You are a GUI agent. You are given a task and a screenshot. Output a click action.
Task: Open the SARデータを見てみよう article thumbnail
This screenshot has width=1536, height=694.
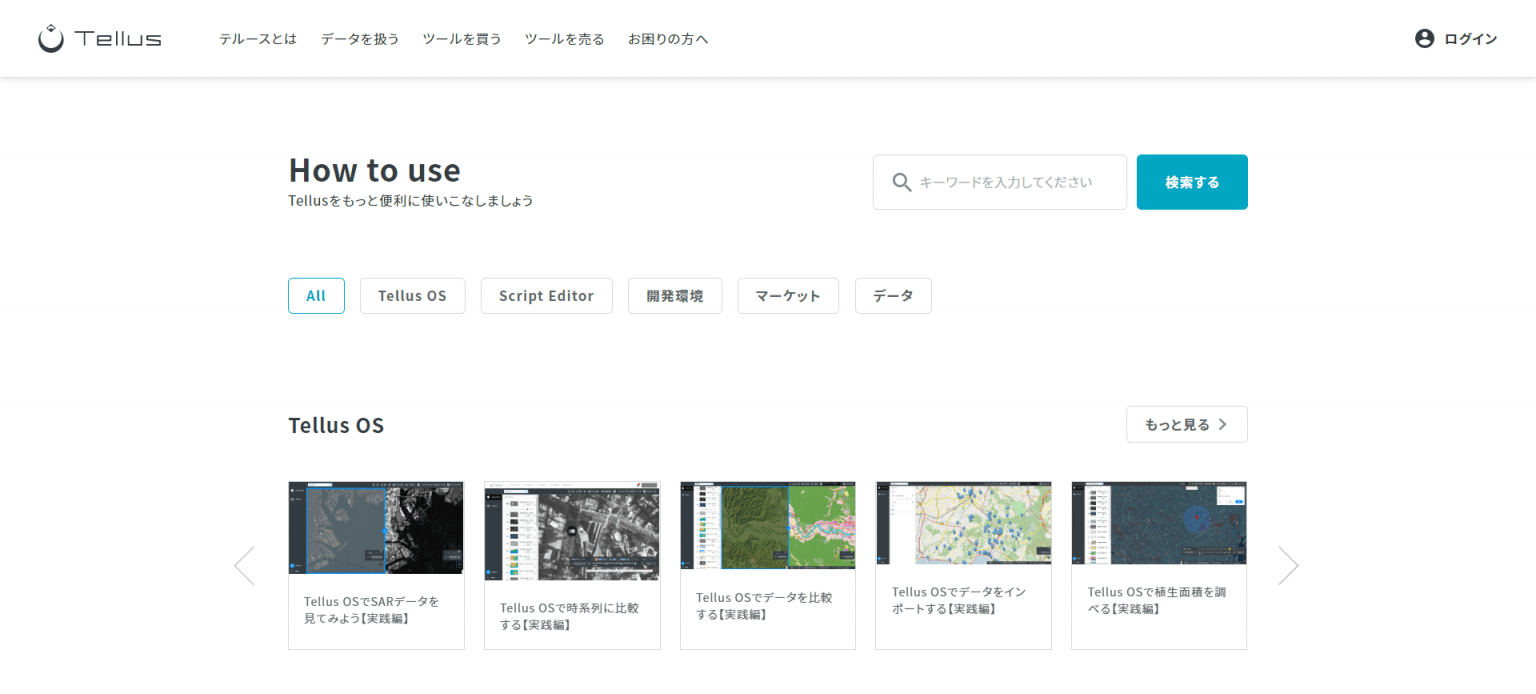click(x=376, y=527)
